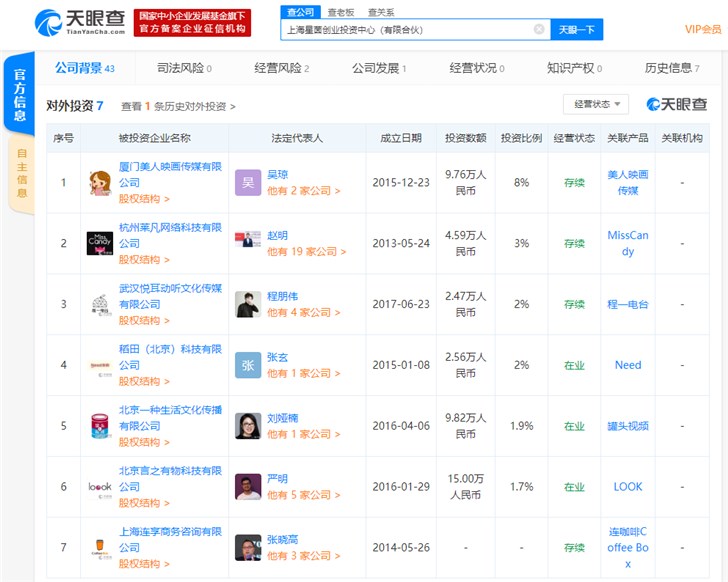Viewport: 728px width, 582px height.
Task: Click the 吴 avatar icon for 吴琼
Action: click(x=248, y=183)
